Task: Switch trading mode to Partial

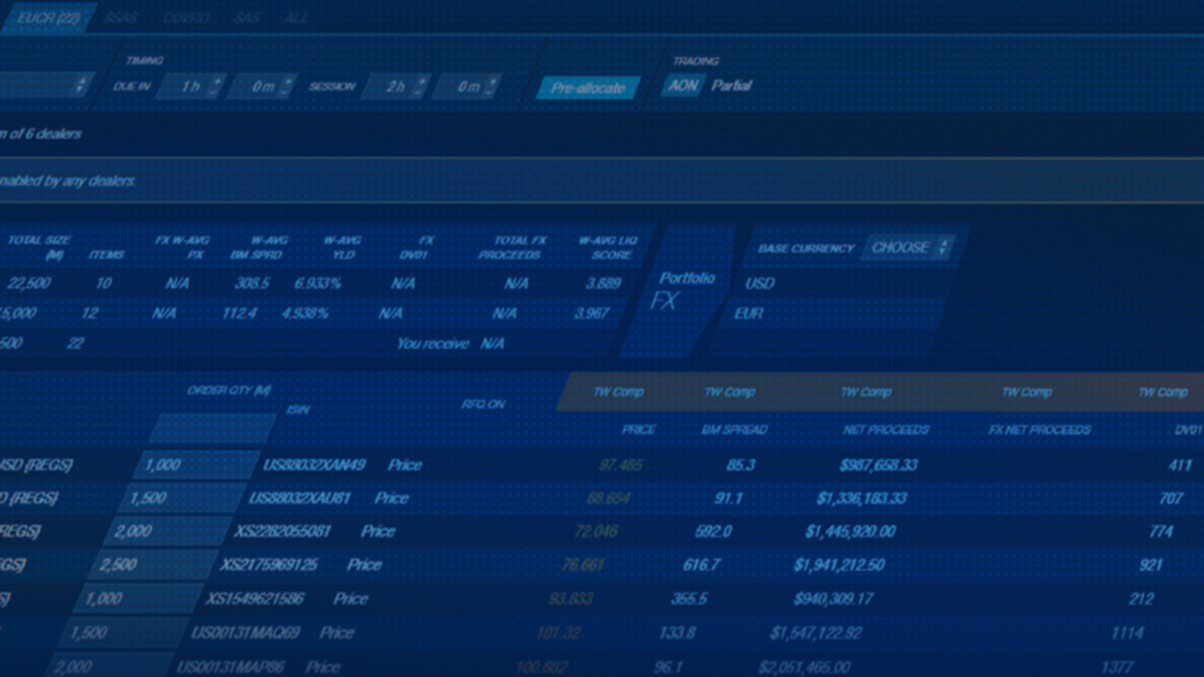Action: (x=732, y=86)
